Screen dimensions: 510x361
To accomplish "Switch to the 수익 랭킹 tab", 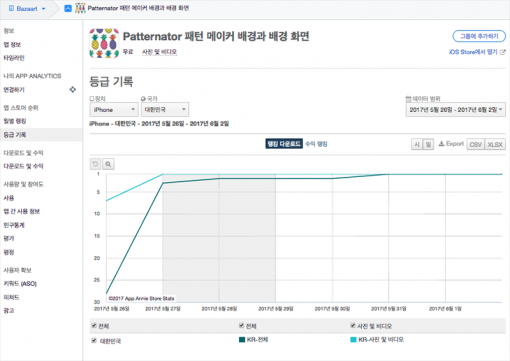I will point(316,144).
